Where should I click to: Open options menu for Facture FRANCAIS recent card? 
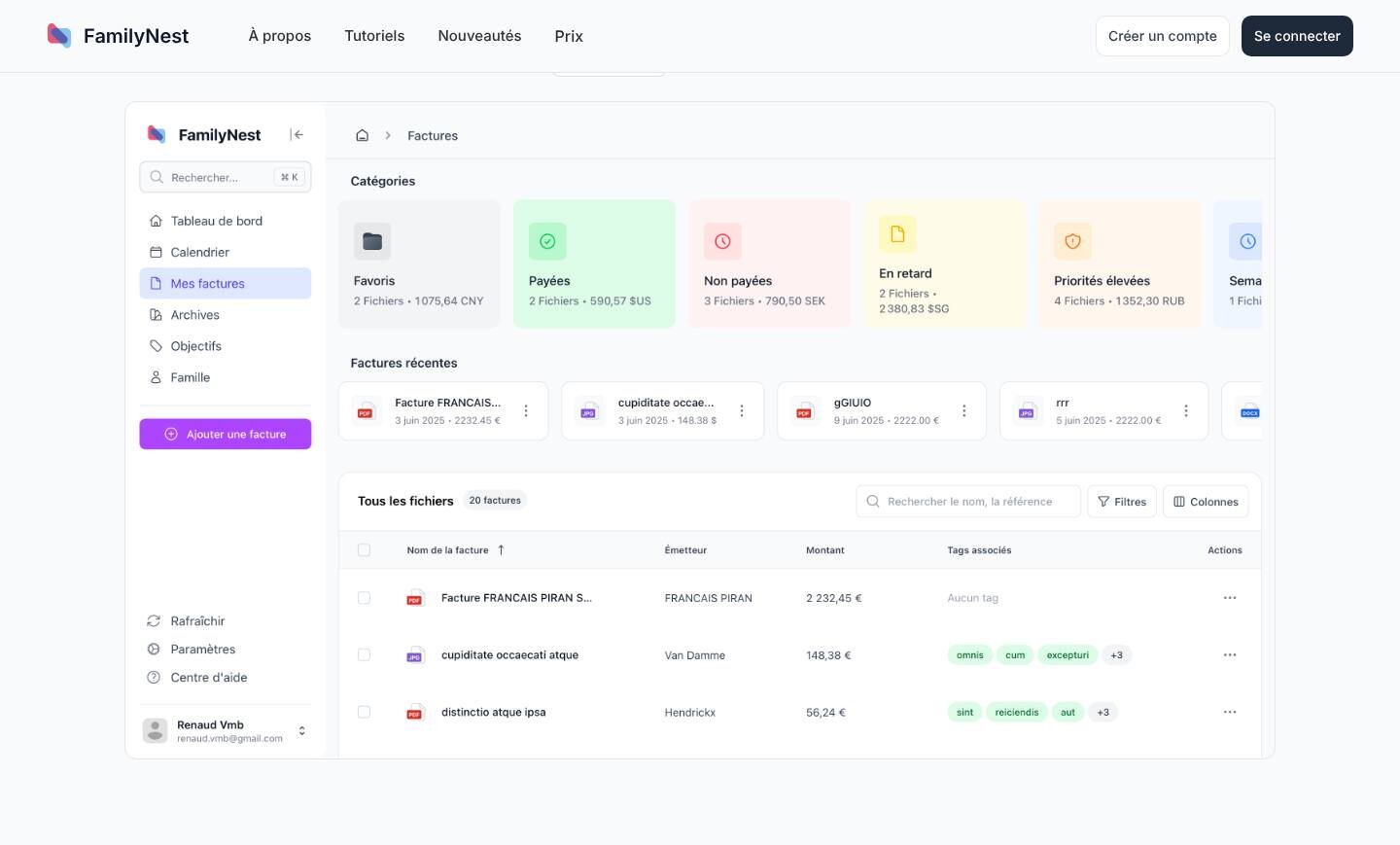tap(526, 411)
